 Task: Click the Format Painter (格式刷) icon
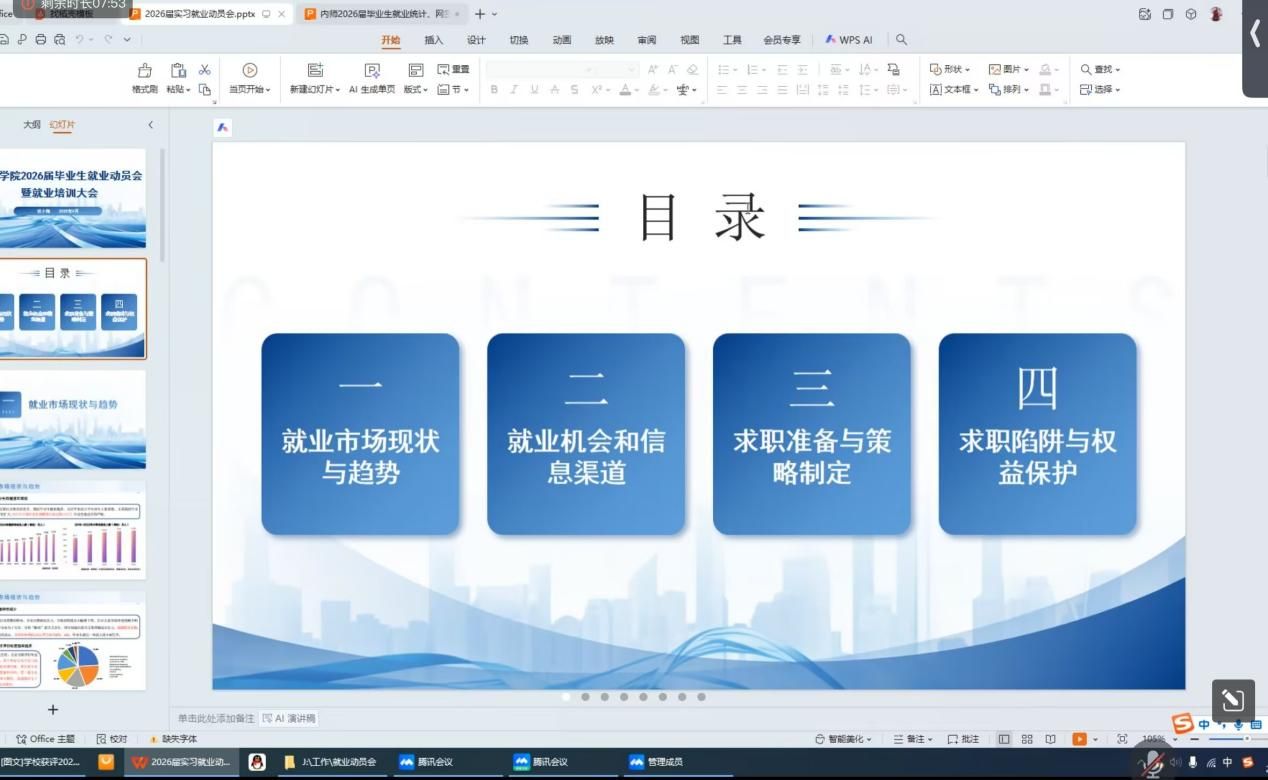pyautogui.click(x=145, y=70)
